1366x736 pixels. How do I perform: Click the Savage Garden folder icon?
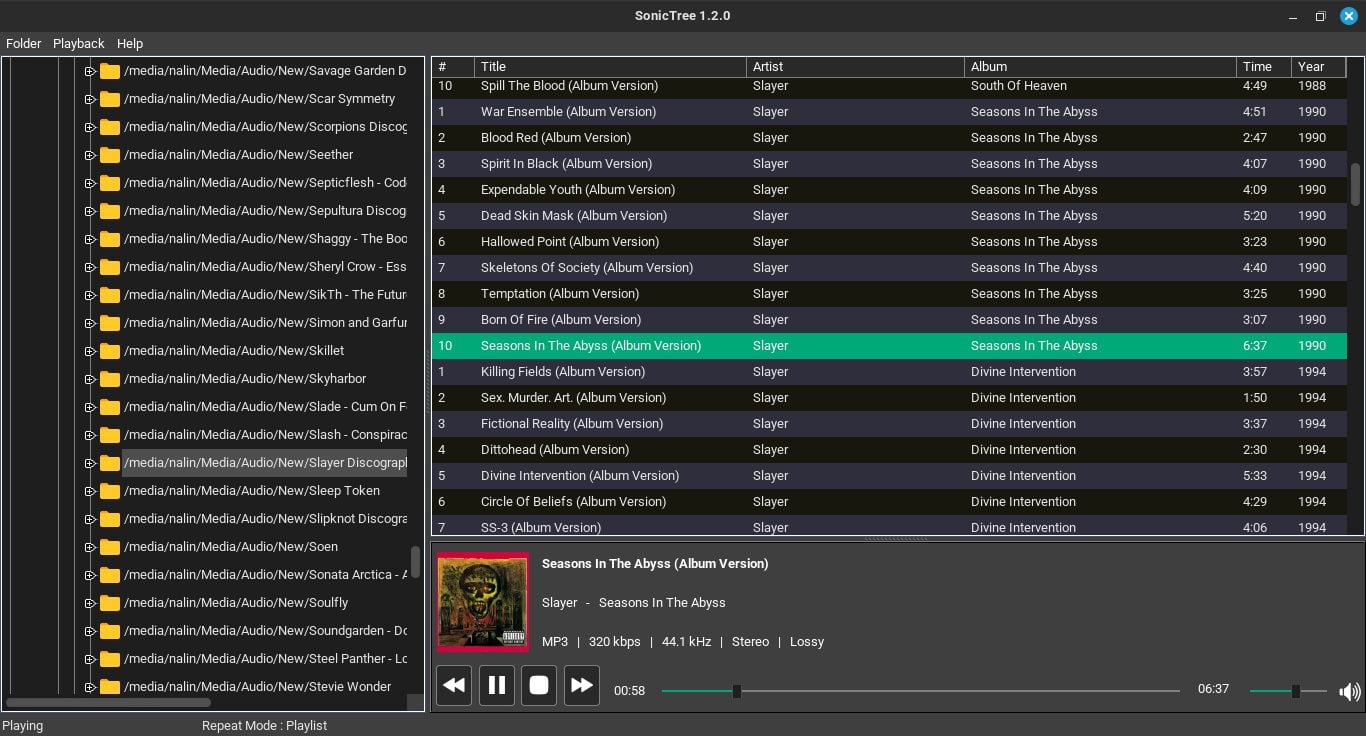point(110,71)
